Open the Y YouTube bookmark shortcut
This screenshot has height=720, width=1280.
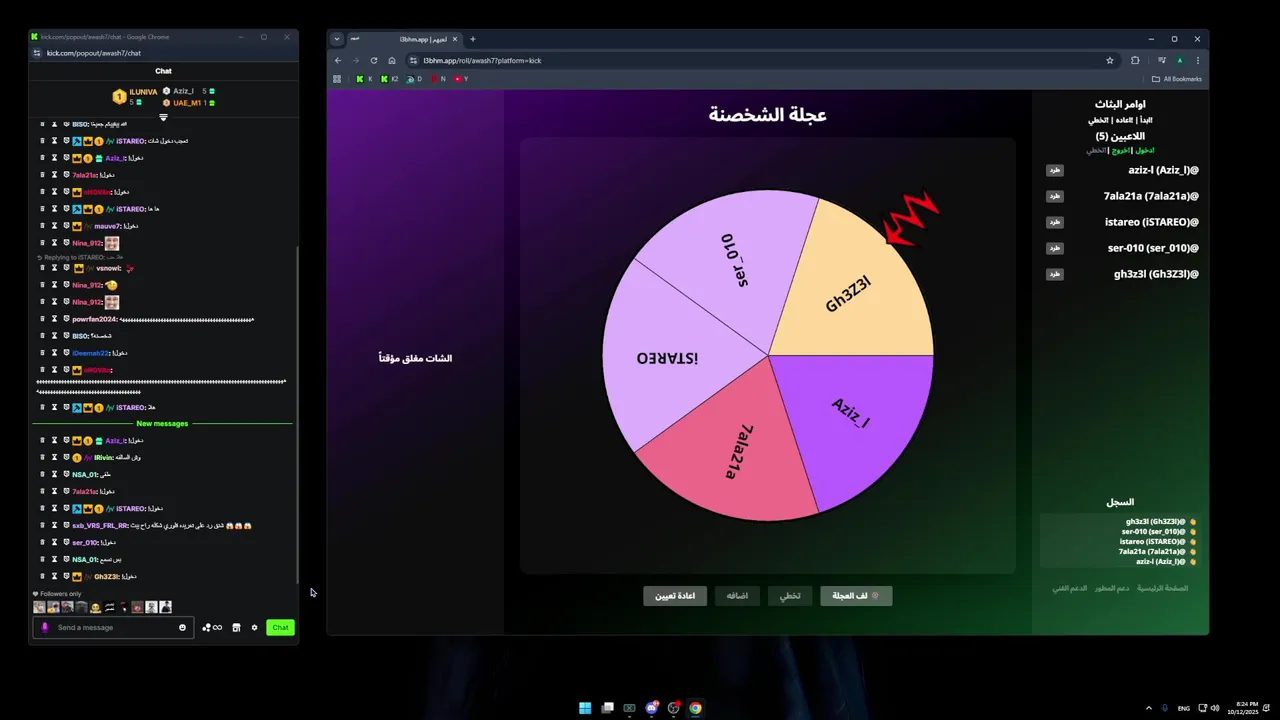[x=461, y=79]
